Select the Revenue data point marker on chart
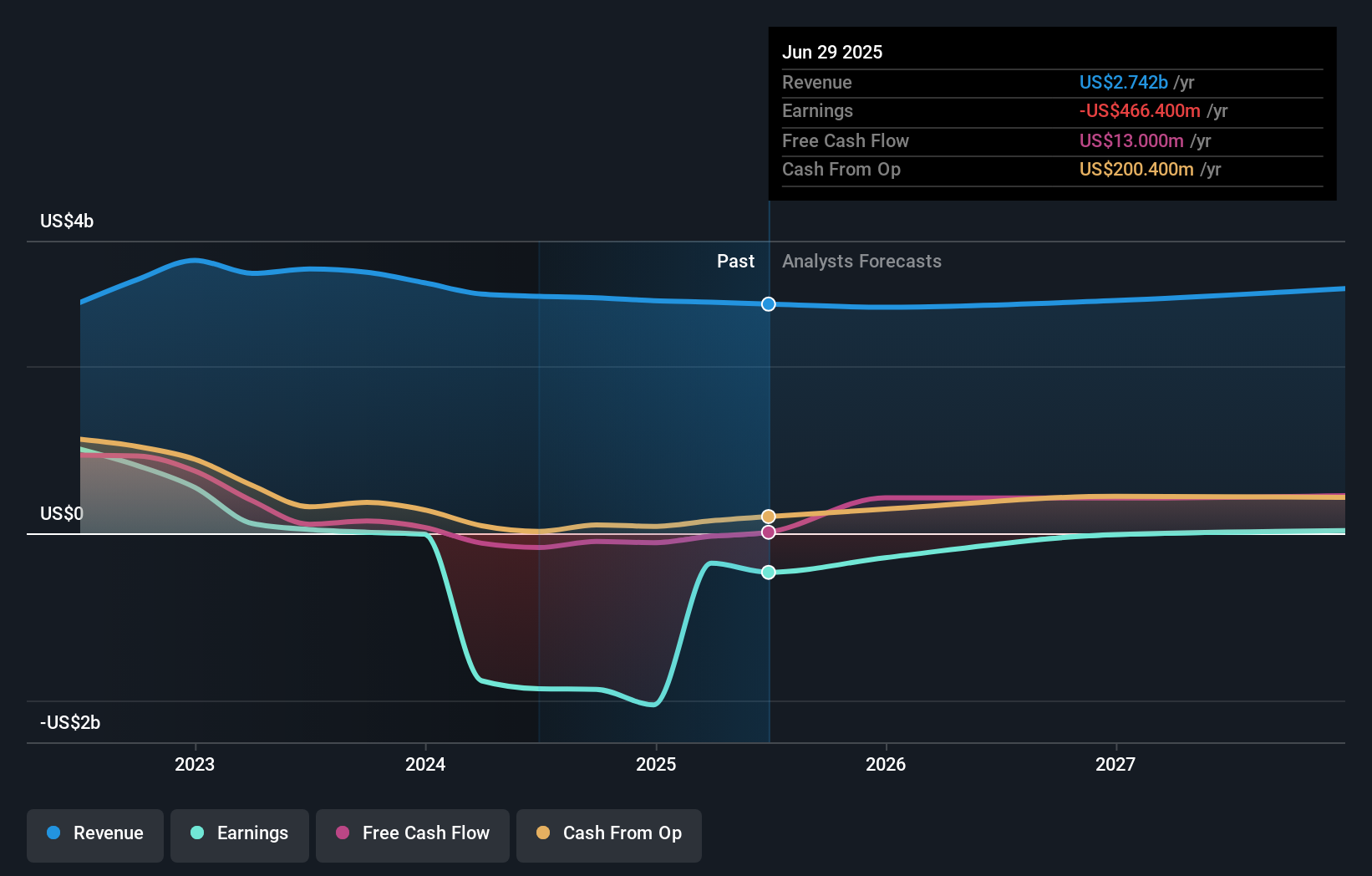1372x876 pixels. (769, 304)
